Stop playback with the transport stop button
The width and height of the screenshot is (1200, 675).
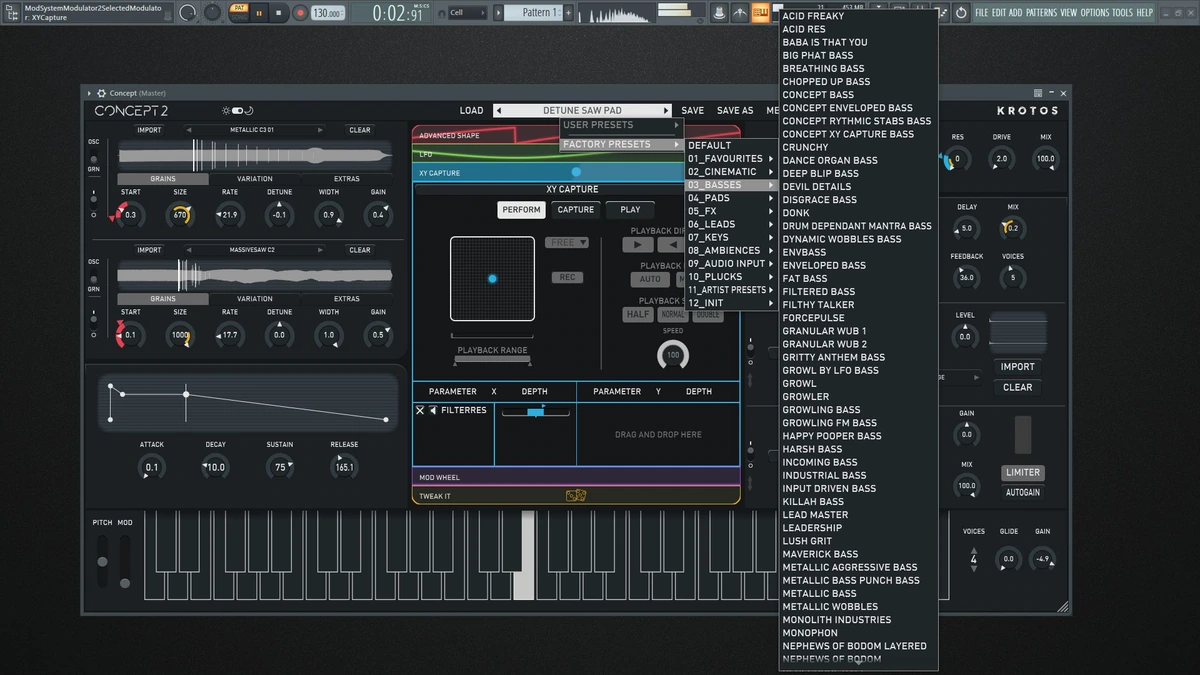(279, 13)
